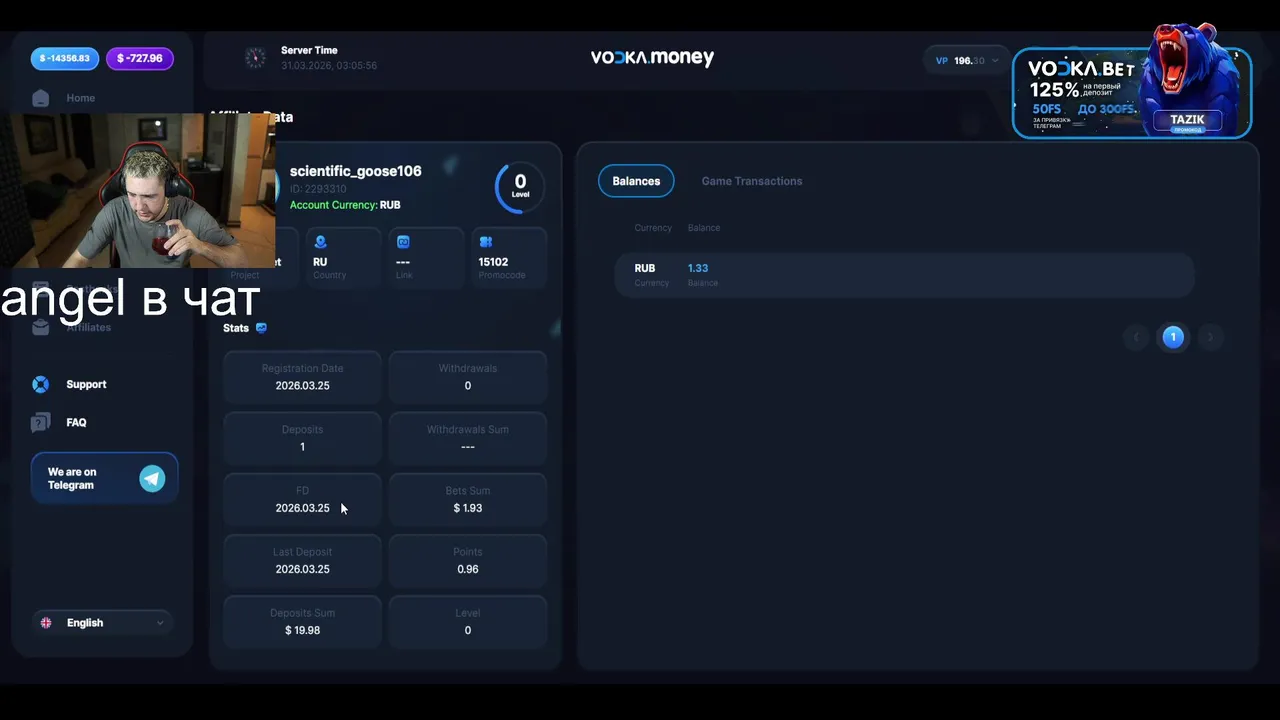Click the 1.33 balance value
Image resolution: width=1280 pixels, height=720 pixels.
tap(698, 268)
